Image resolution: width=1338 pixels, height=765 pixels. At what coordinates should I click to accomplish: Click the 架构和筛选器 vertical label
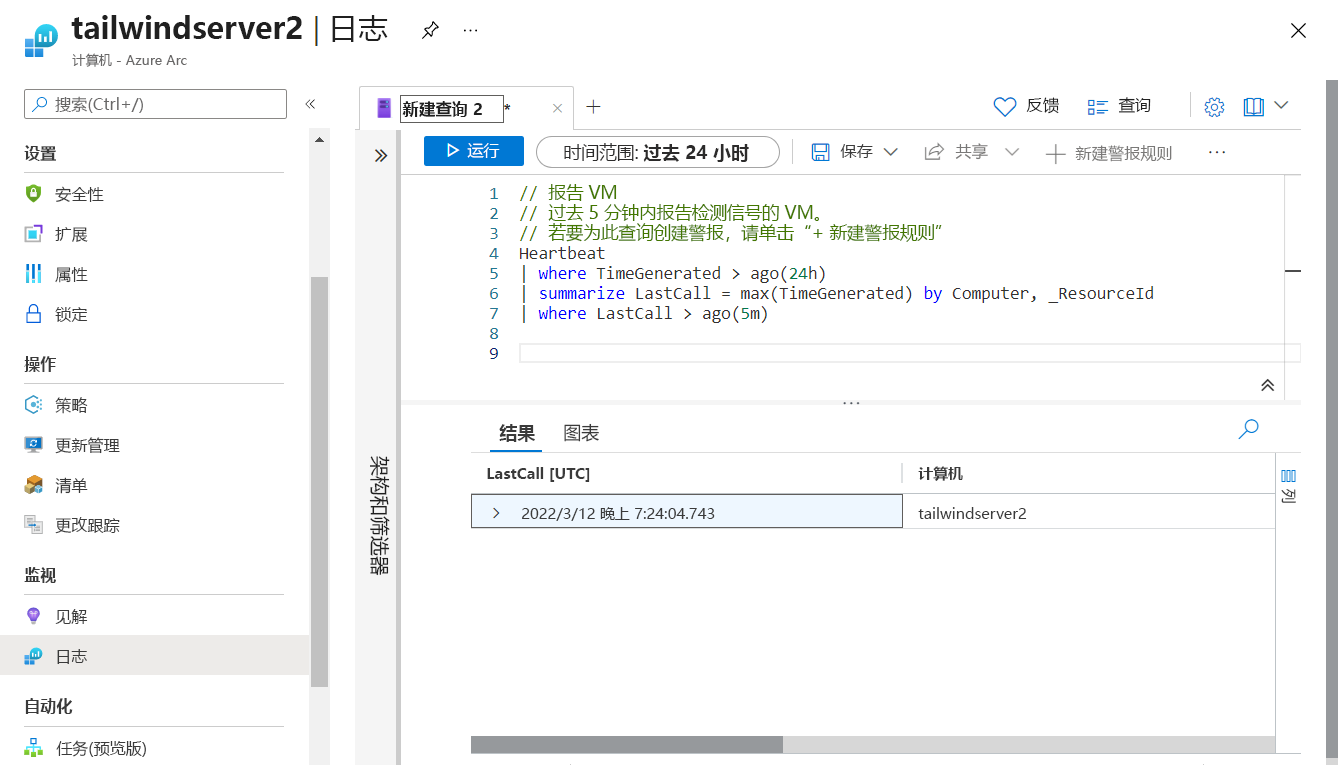coord(380,515)
